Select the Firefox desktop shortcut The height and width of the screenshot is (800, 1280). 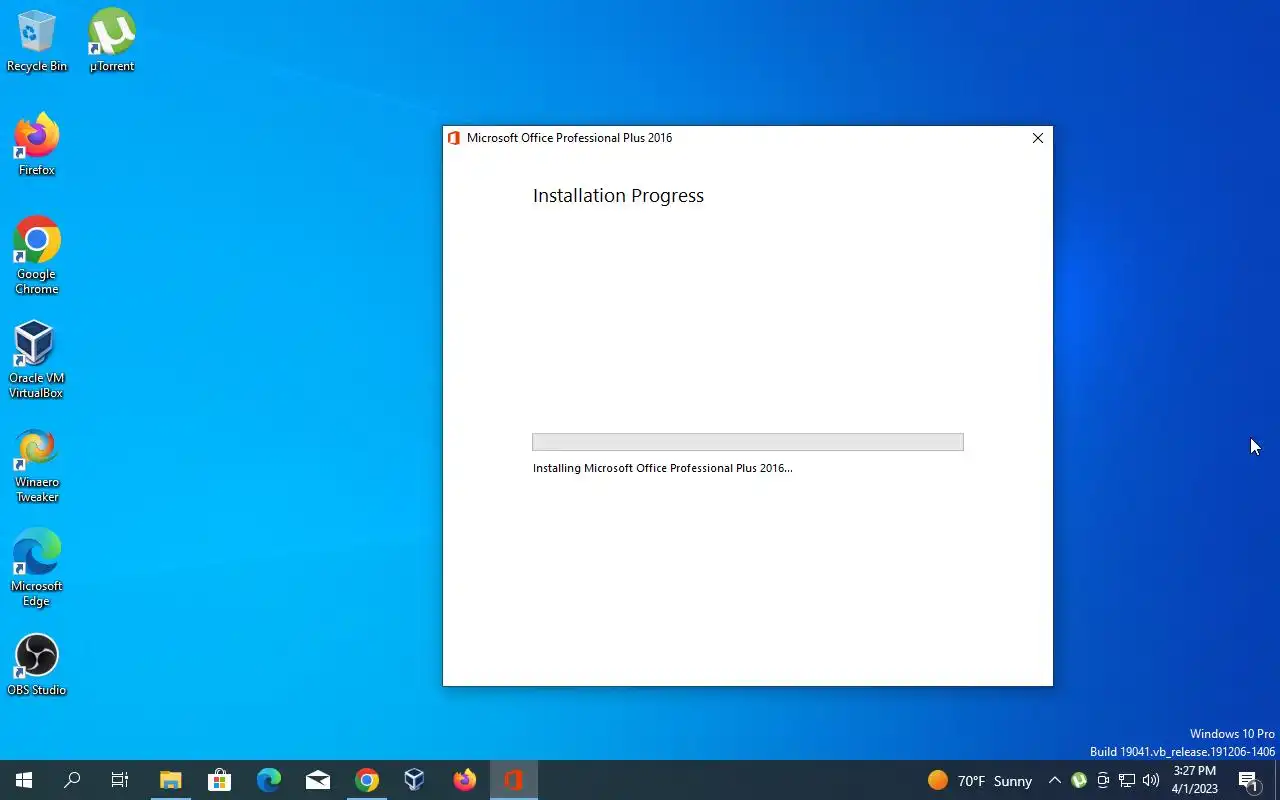tap(37, 145)
